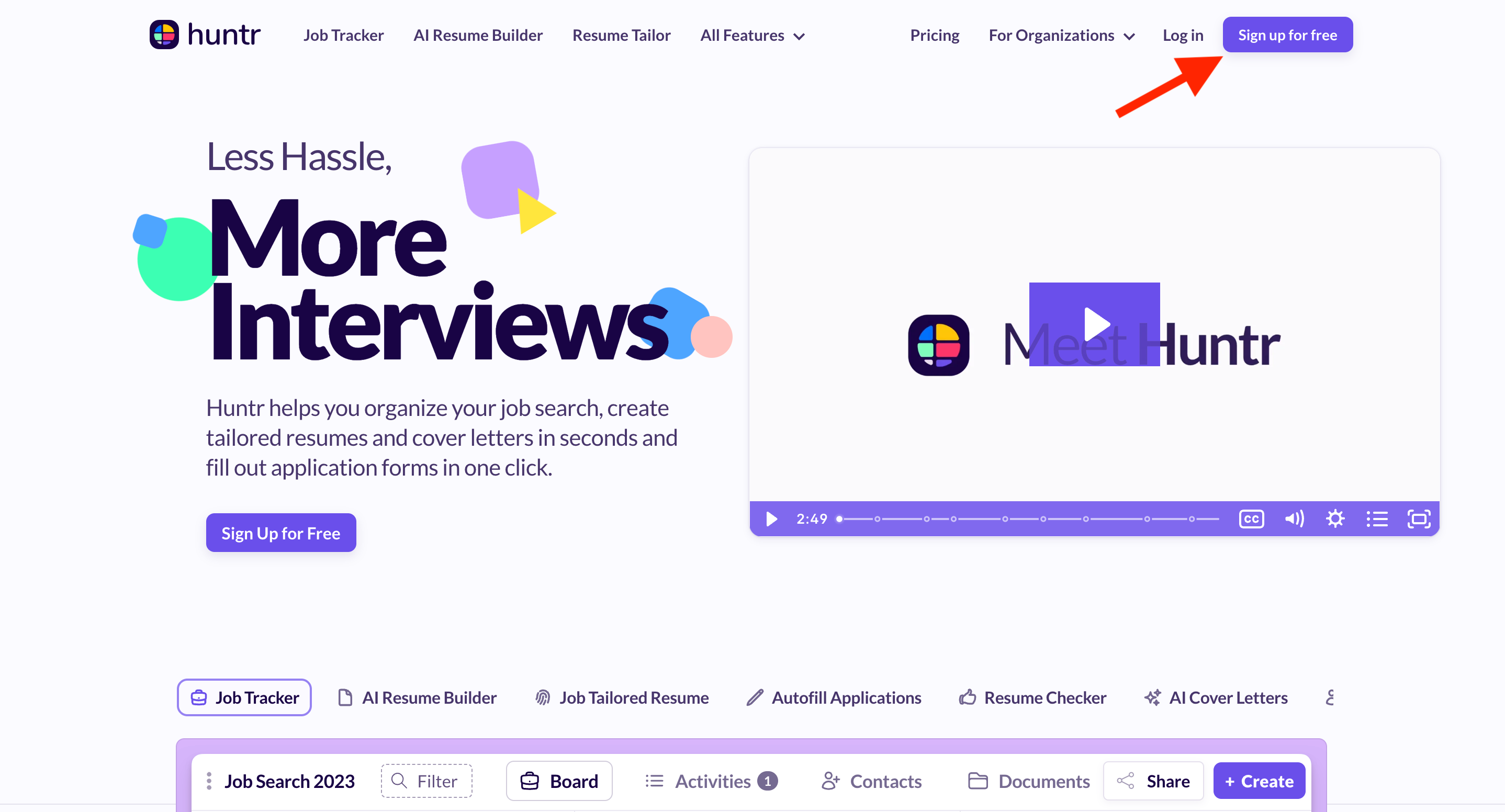Click the video progress timeline bar
Viewport: 1505px width, 812px height.
pos(1028,518)
